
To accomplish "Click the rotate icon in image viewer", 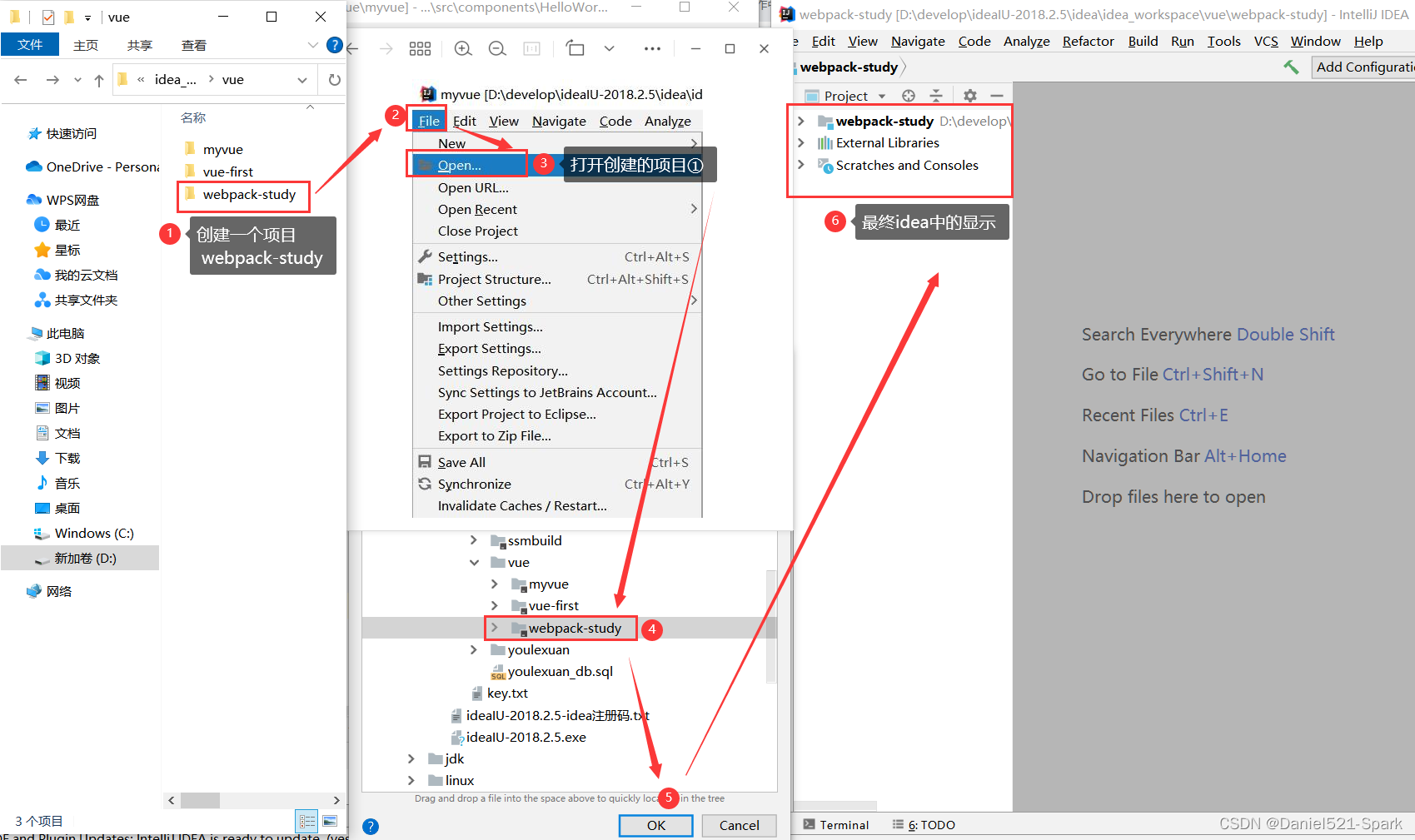I will coord(575,48).
